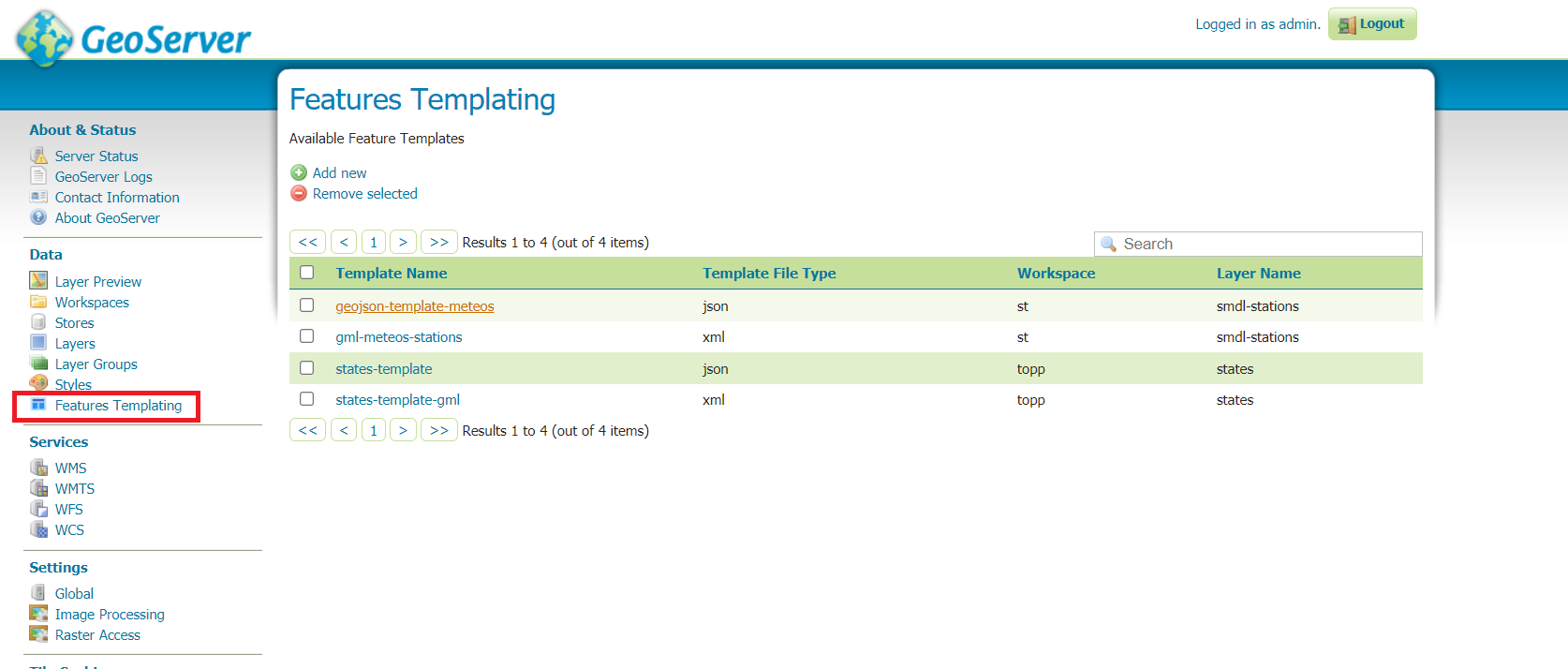Tick the states-template-gml row checkbox
The image size is (1568, 669).
pyautogui.click(x=306, y=399)
